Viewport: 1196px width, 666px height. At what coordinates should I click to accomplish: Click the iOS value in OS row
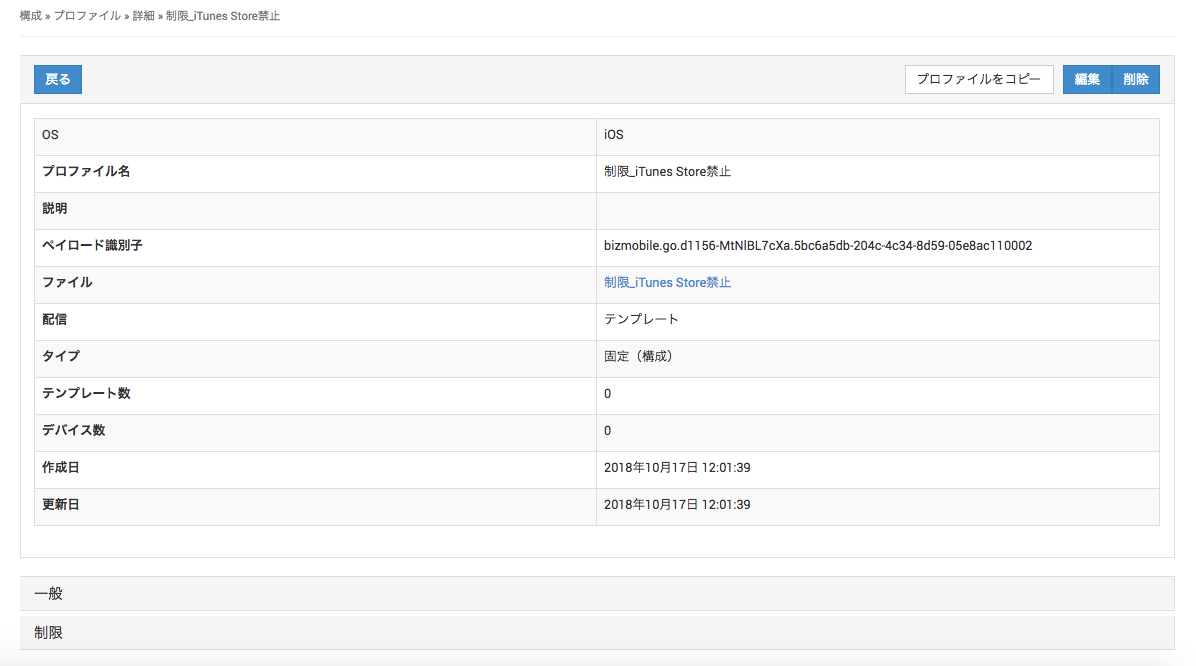[614, 135]
